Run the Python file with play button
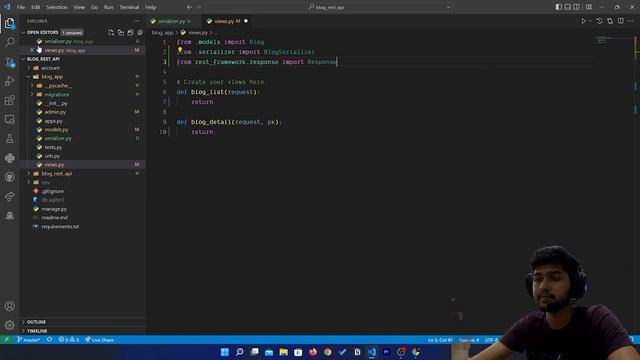 click(x=584, y=21)
